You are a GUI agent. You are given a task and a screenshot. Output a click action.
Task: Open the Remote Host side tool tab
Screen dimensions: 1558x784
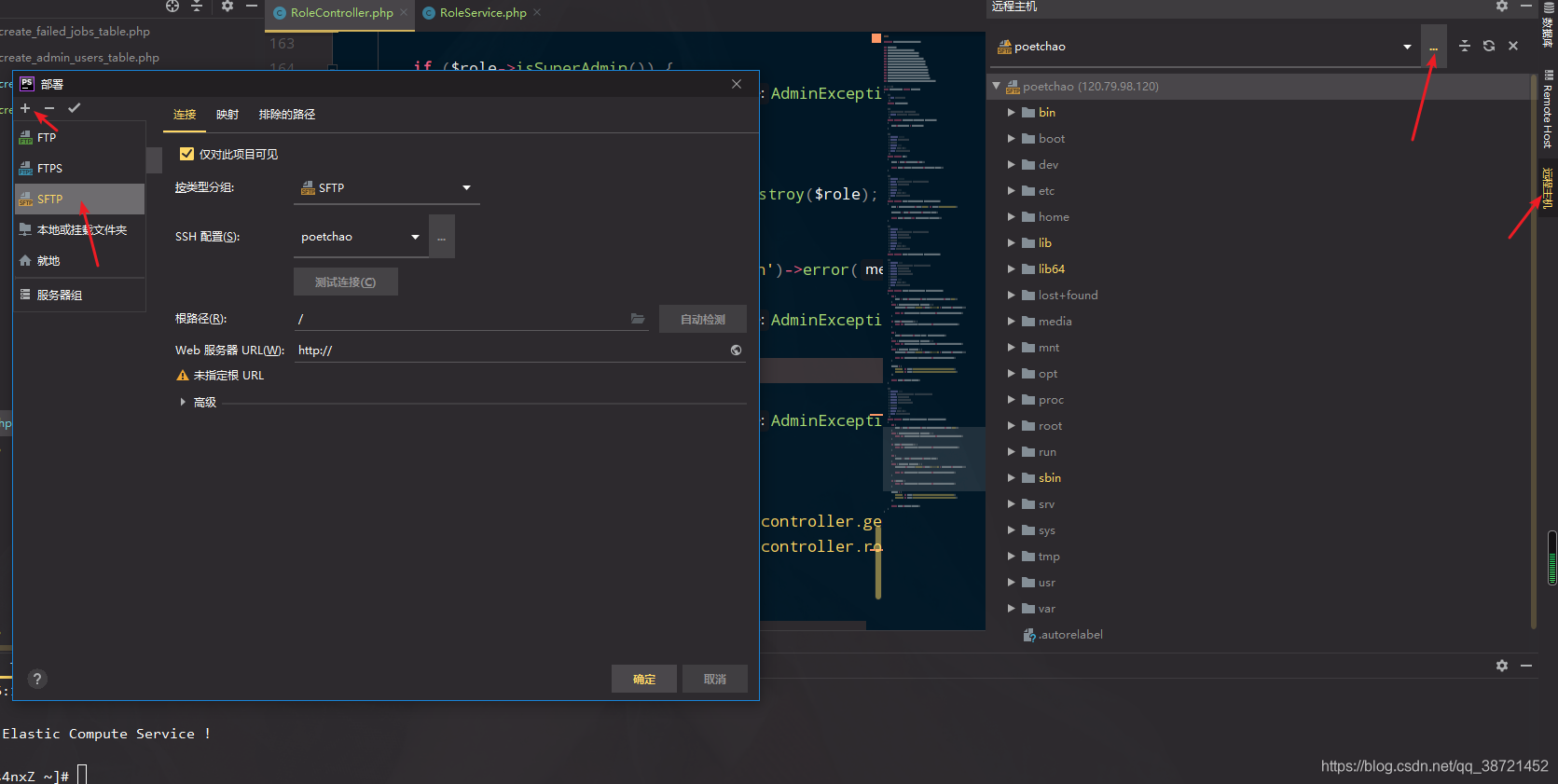click(x=1548, y=110)
